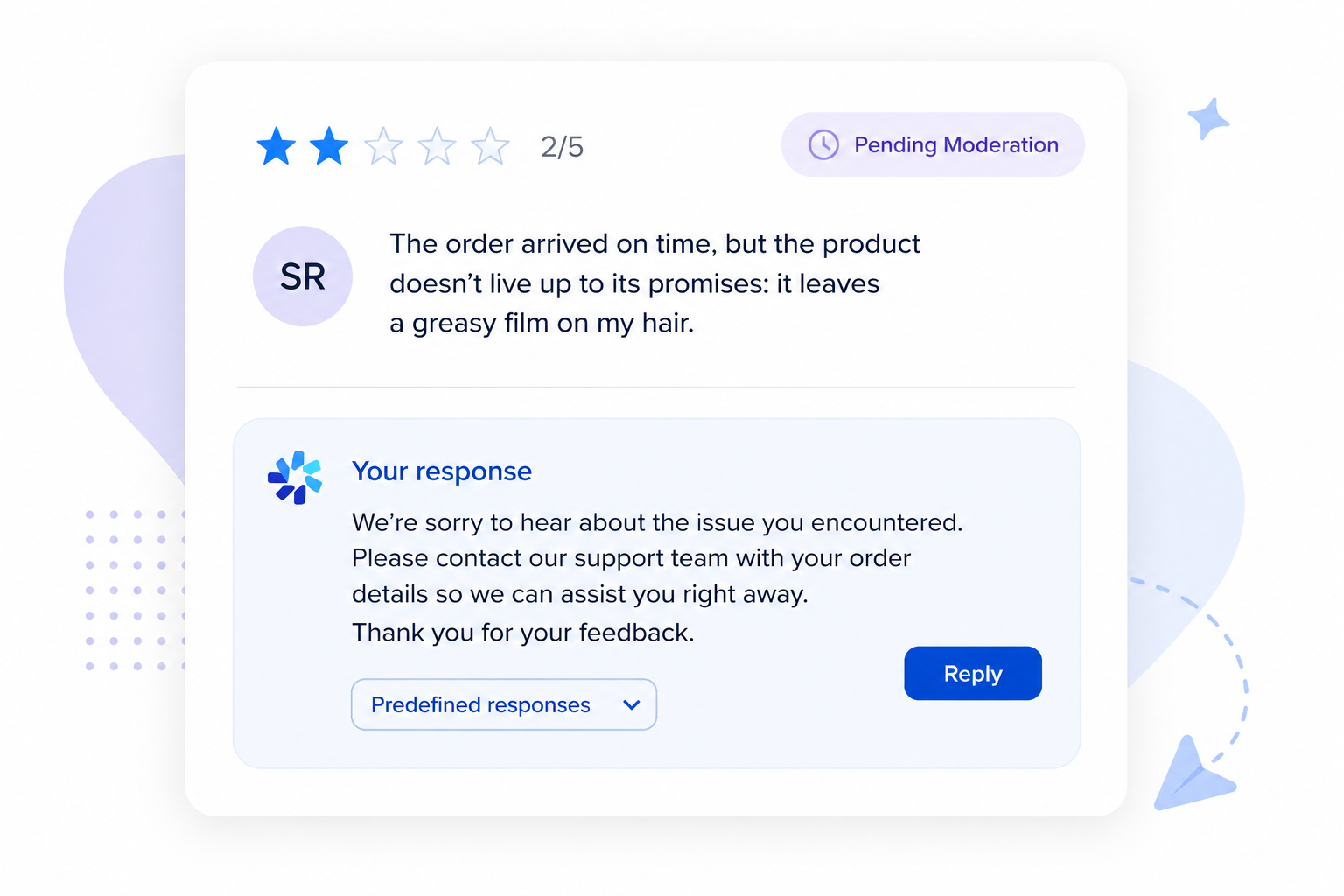Click the Reply button

(x=973, y=673)
